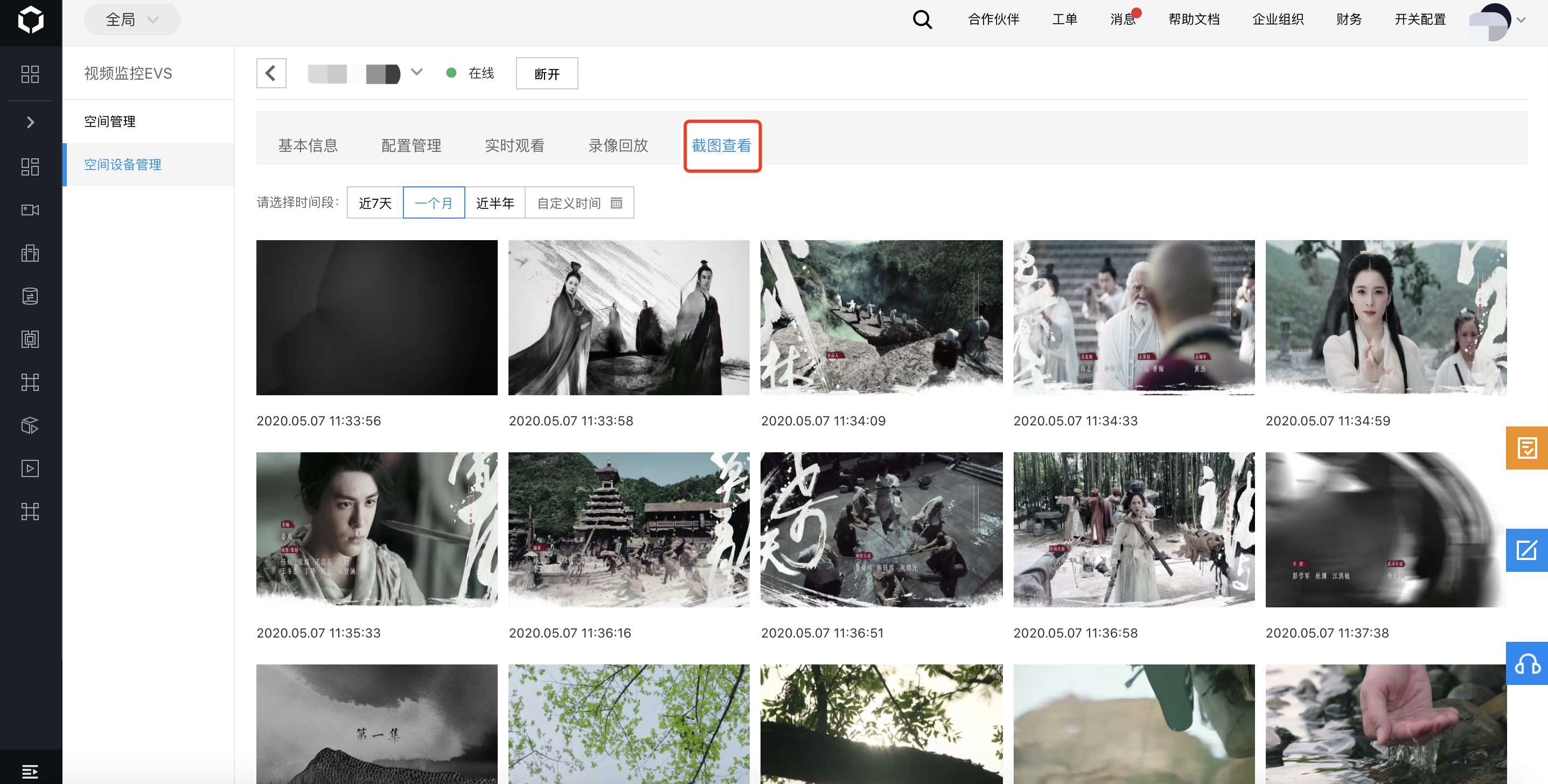The width and height of the screenshot is (1548, 784).
Task: Open the snapshot taken at 11:34:09
Action: point(881,318)
